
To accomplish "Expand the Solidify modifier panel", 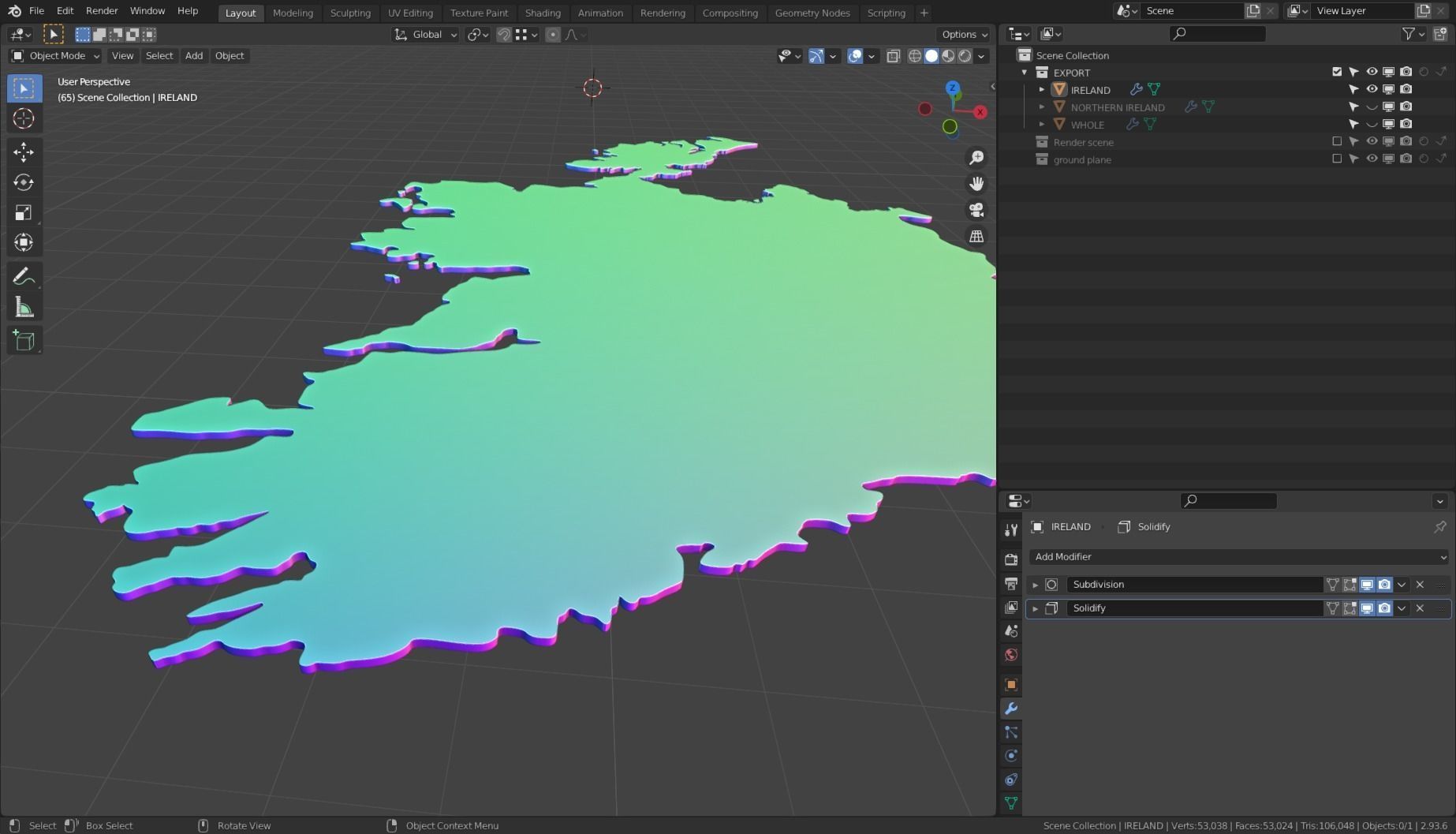I will (x=1036, y=608).
